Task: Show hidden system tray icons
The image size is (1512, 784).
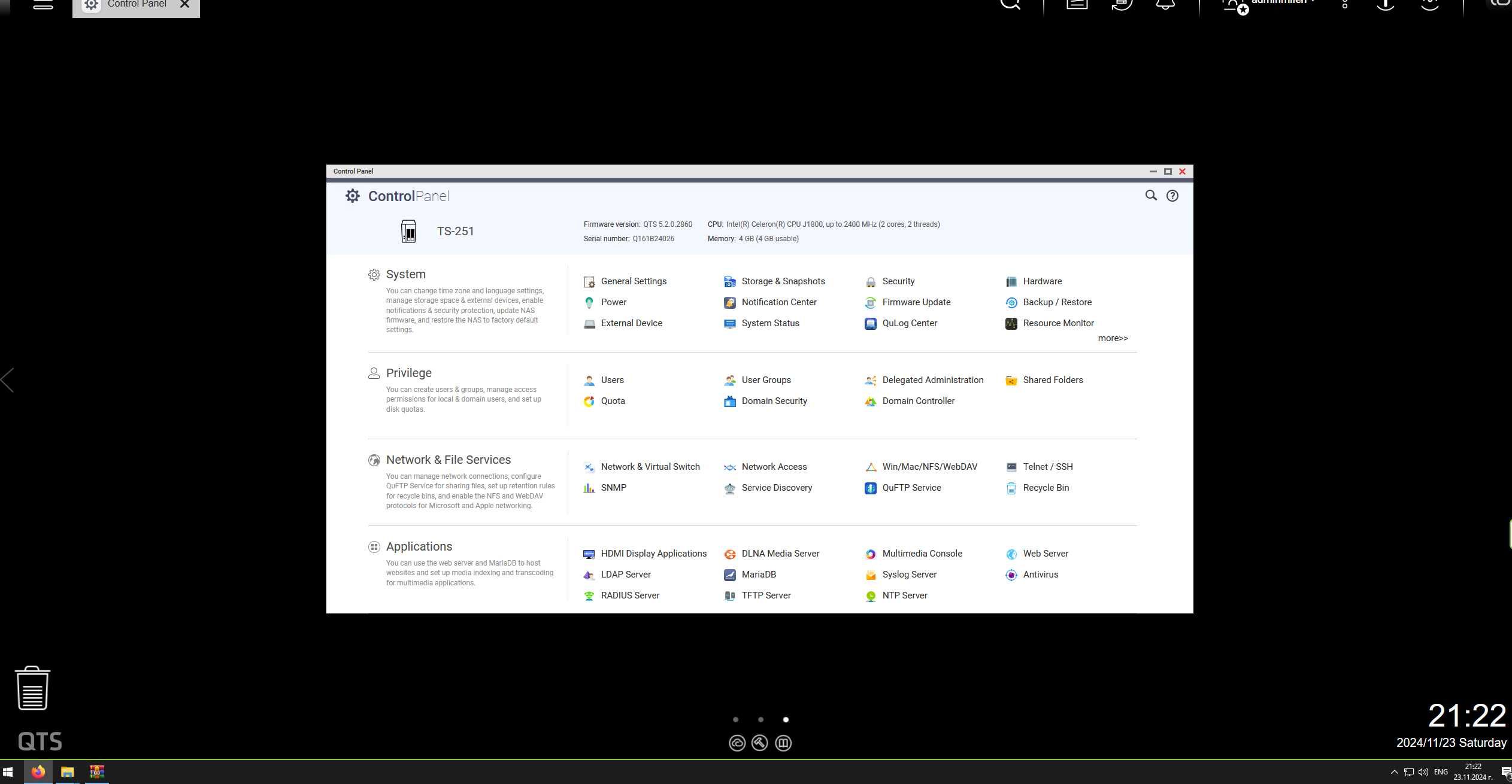Action: (1394, 772)
